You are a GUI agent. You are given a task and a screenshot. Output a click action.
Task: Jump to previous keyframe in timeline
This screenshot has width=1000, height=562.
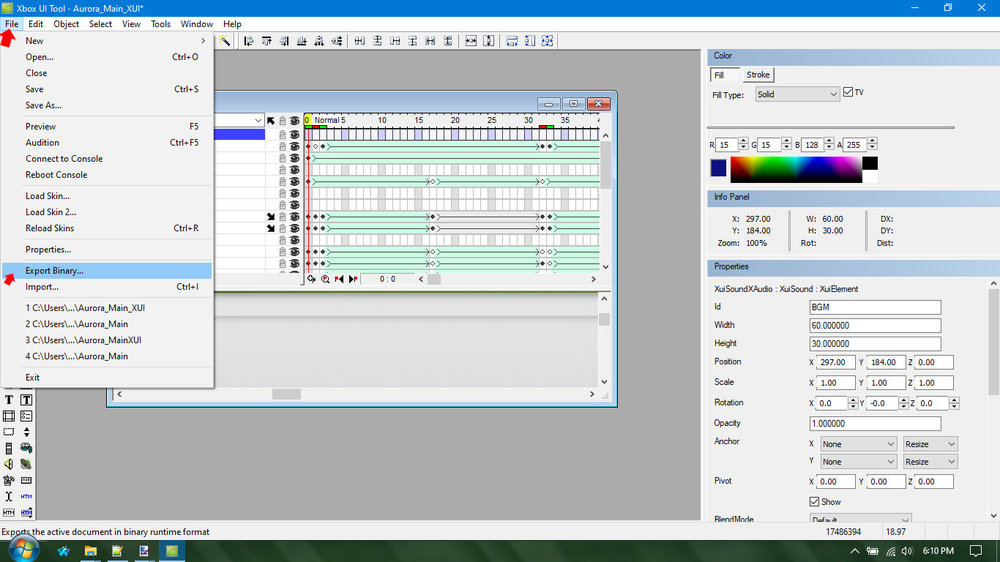[339, 279]
